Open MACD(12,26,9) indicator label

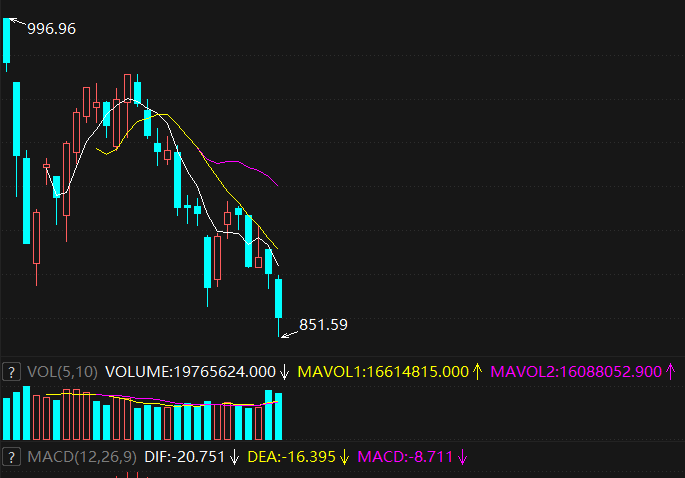82,457
